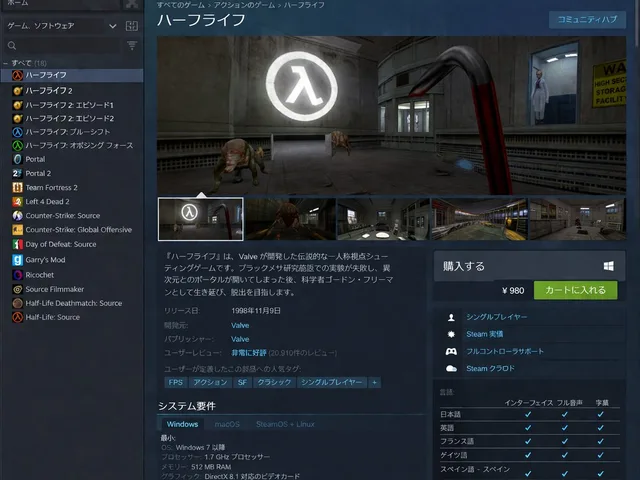Screen dimensions: 640x480
Task: Click the Steam achievements star icon
Action: [451, 334]
